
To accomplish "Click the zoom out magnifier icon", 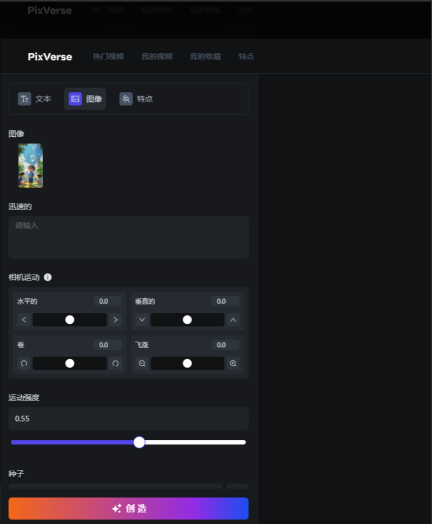I will pyautogui.click(x=142, y=364).
